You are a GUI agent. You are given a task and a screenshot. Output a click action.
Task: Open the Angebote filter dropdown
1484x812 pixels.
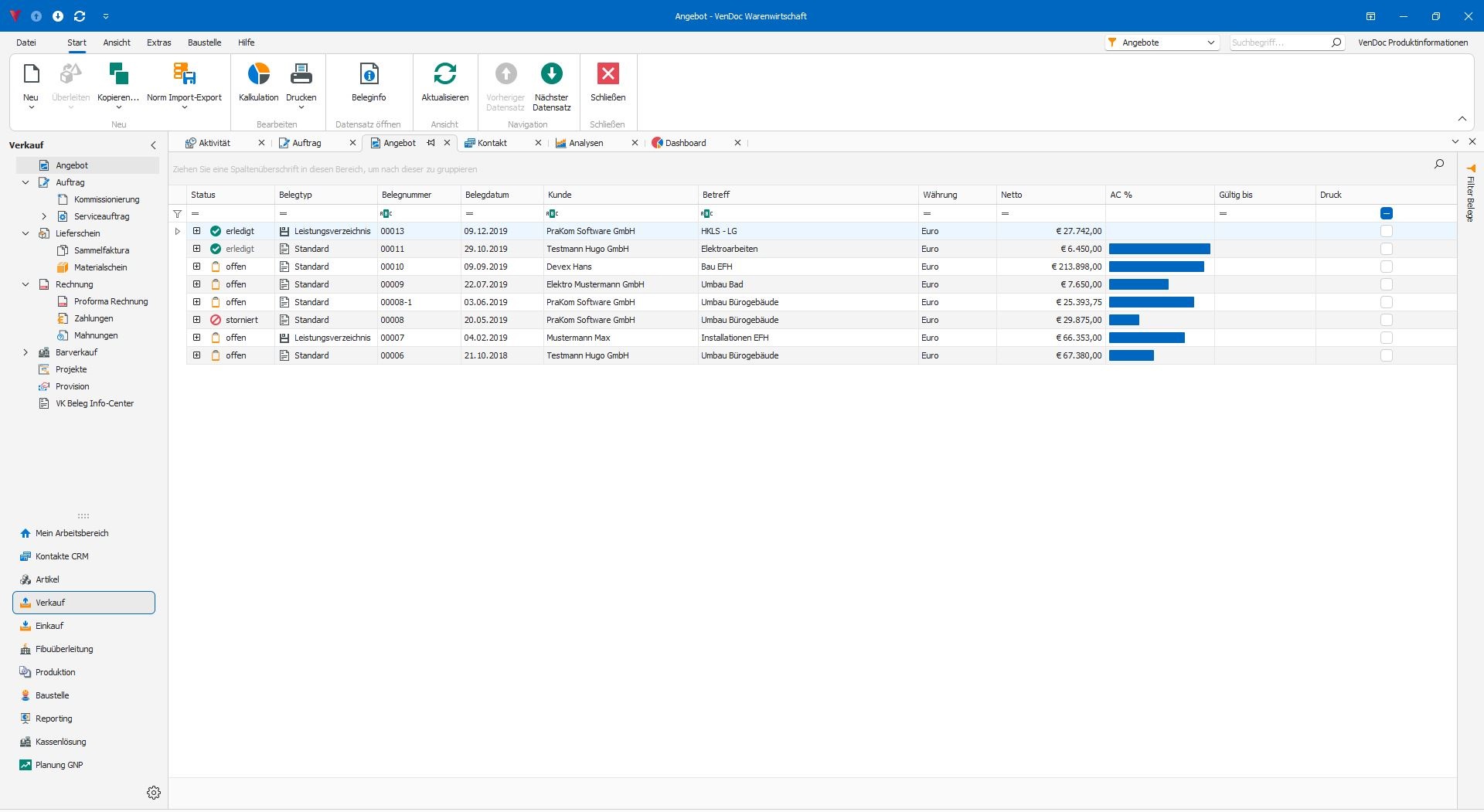pos(1210,42)
